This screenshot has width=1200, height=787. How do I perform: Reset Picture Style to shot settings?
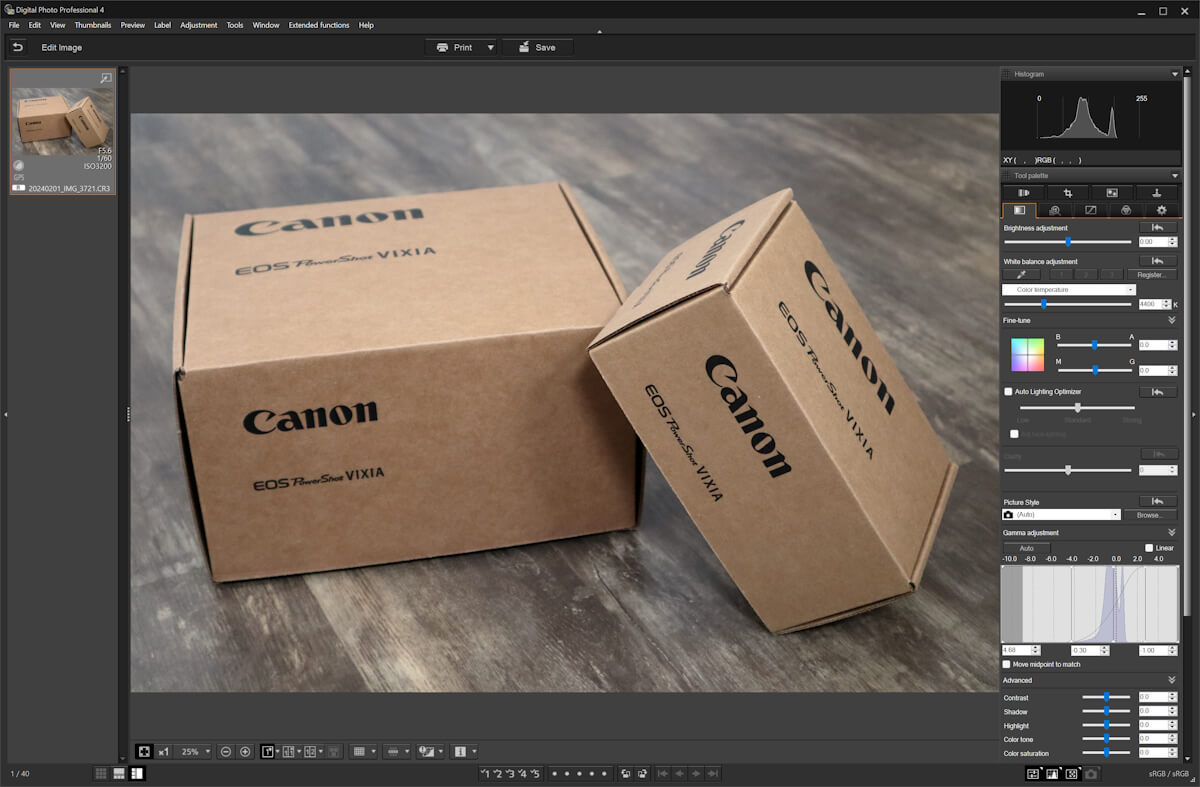coord(1158,502)
